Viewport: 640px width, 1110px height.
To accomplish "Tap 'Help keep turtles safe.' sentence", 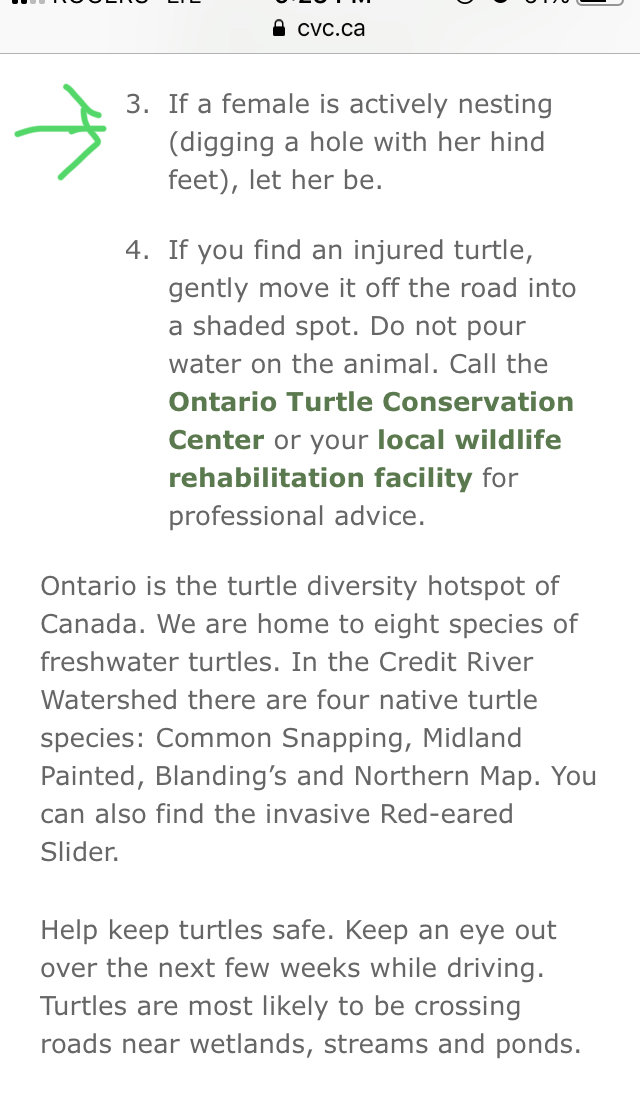I will pos(188,930).
